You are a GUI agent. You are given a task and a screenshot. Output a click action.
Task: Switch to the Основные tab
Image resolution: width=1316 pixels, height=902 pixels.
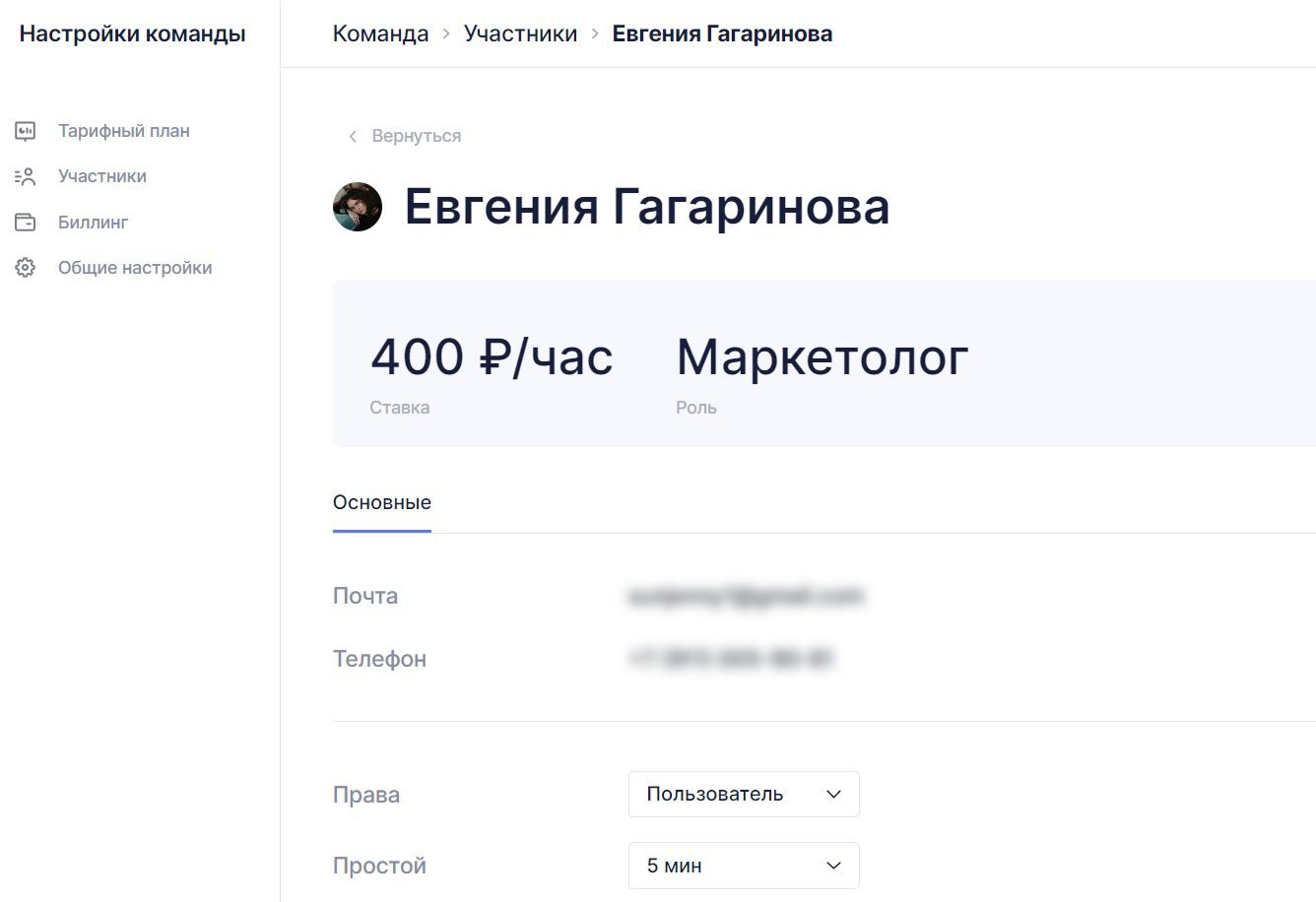[382, 502]
